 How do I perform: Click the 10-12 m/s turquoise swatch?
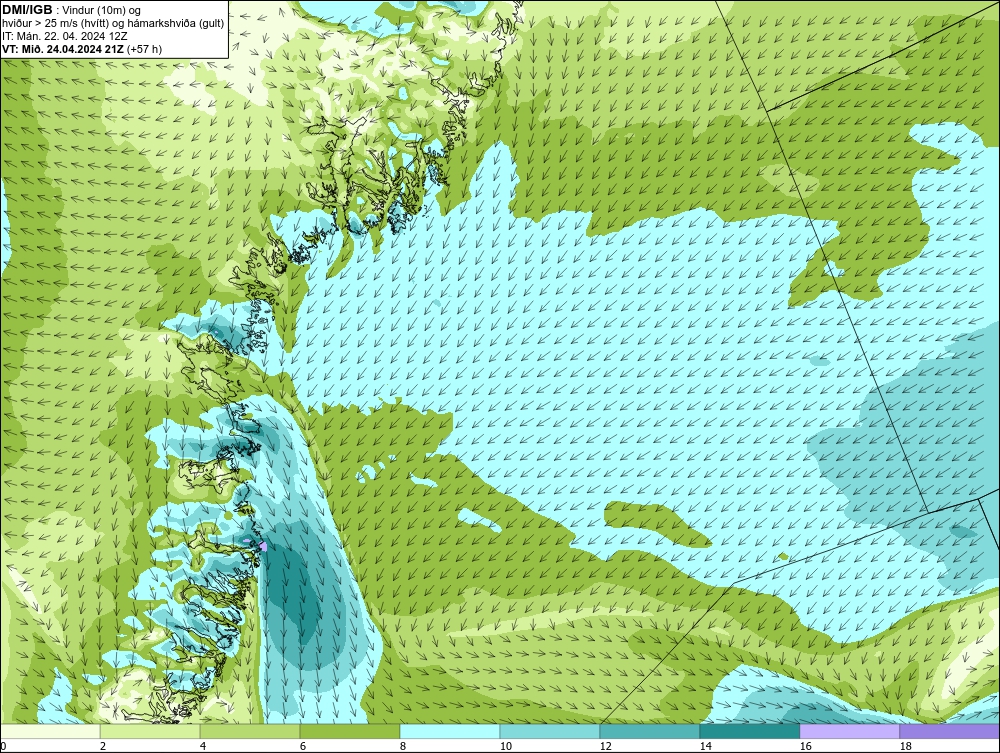click(550, 731)
